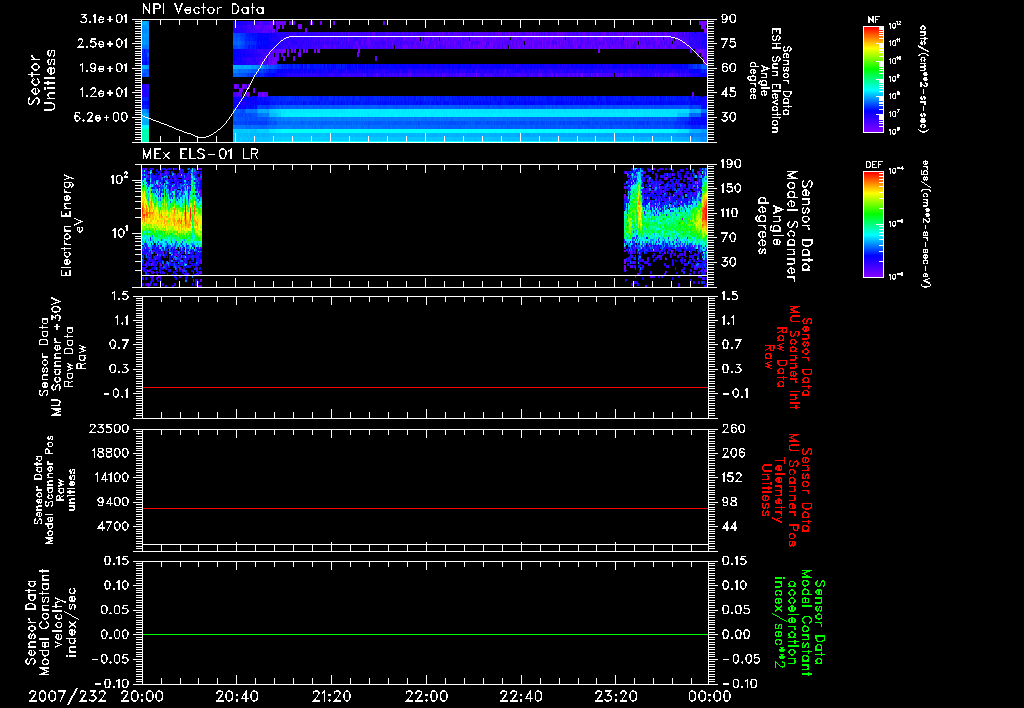The width and height of the screenshot is (1024, 708).
Task: Click the 10² electron energy tick label
Action: point(119,179)
